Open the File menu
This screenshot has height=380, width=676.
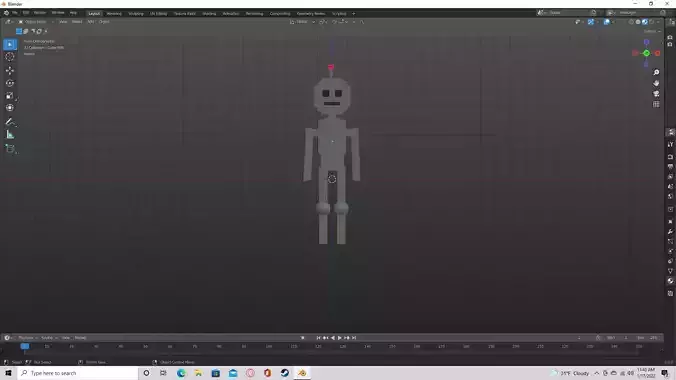tap(14, 13)
